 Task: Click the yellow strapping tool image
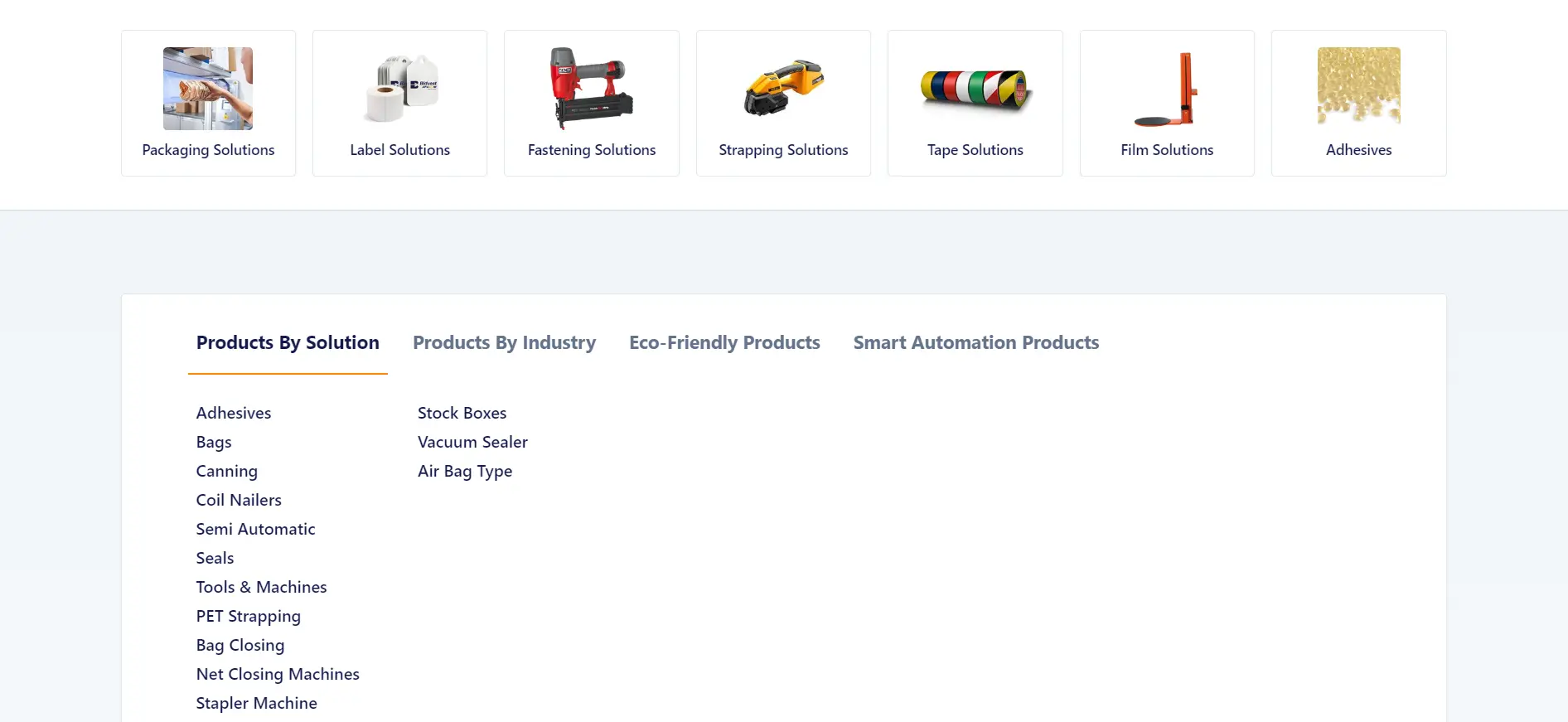tap(783, 89)
